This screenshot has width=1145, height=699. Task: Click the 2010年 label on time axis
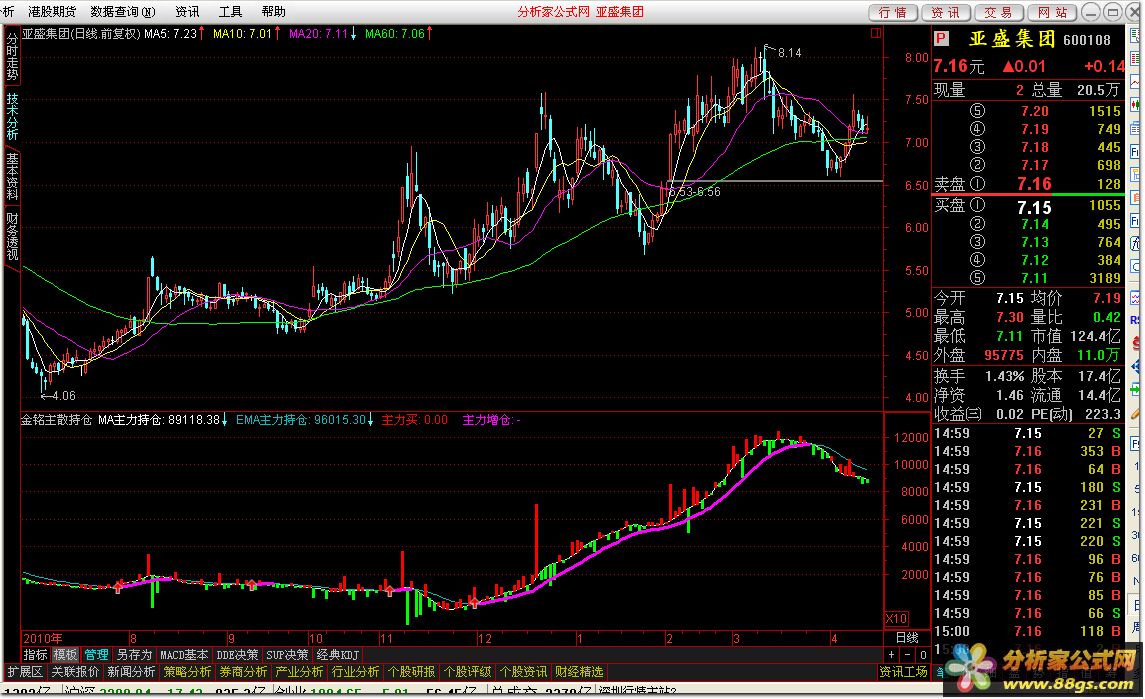click(42, 638)
